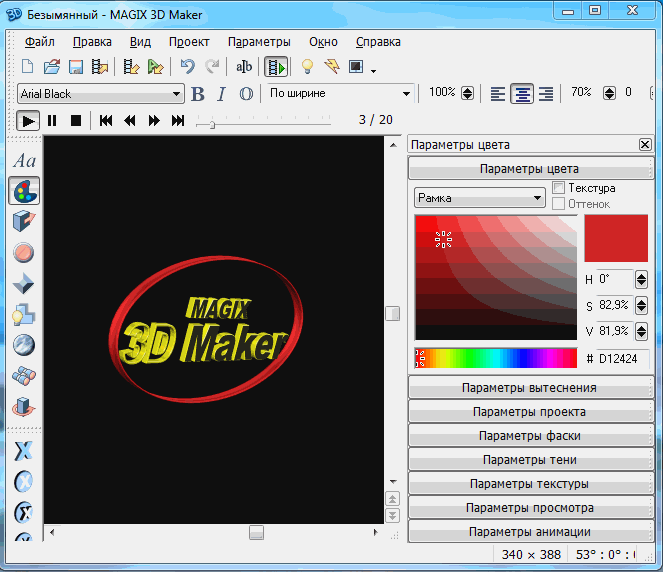Open the text tool marked Aa
This screenshot has height=572, width=663.
tap(25, 161)
